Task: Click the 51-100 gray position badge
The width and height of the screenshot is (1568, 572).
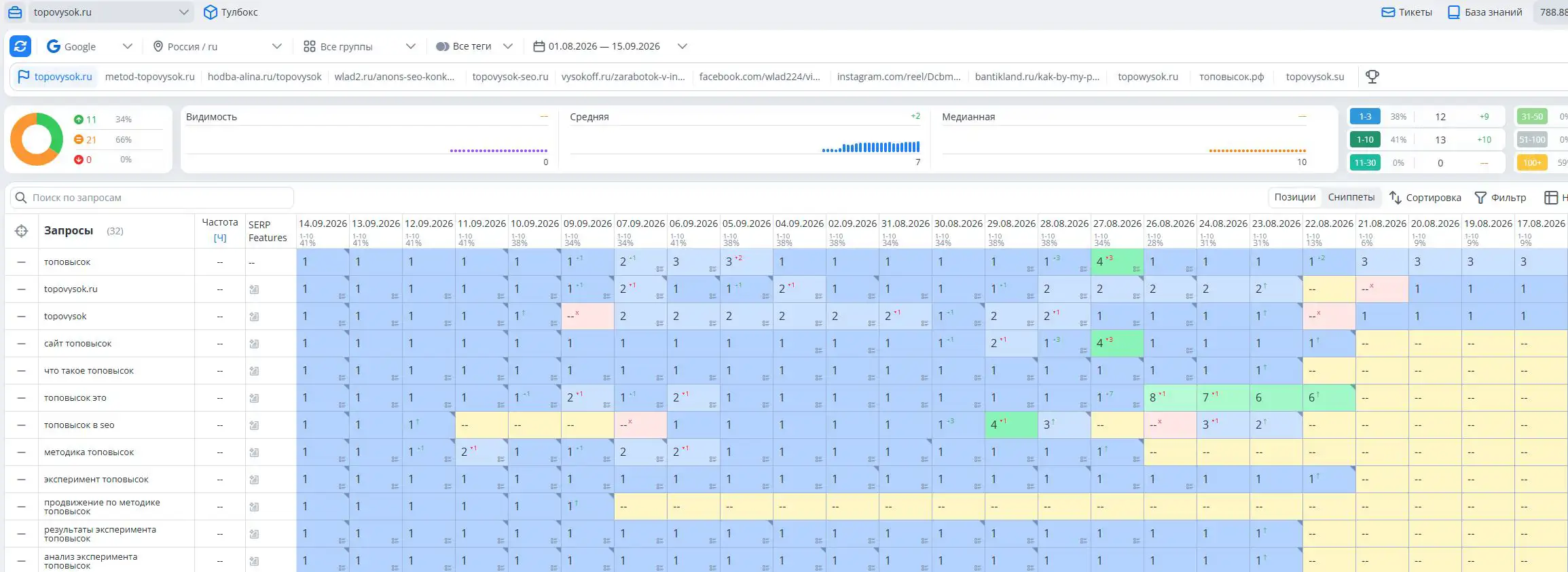Action: coord(1532,140)
